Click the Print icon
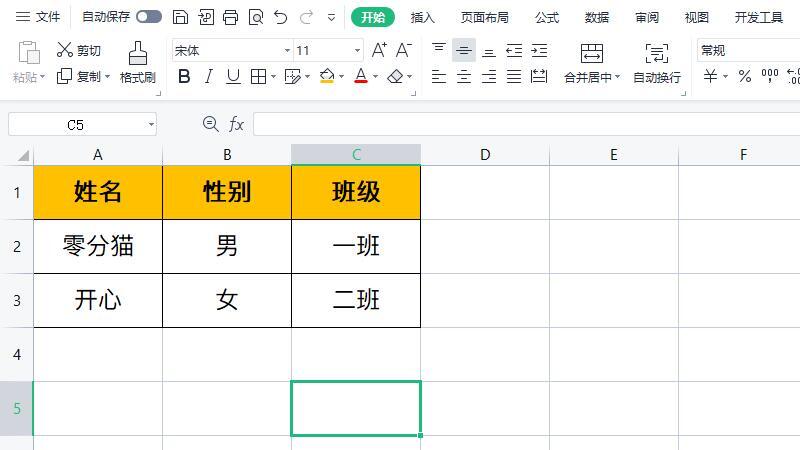800x450 pixels. coord(230,17)
